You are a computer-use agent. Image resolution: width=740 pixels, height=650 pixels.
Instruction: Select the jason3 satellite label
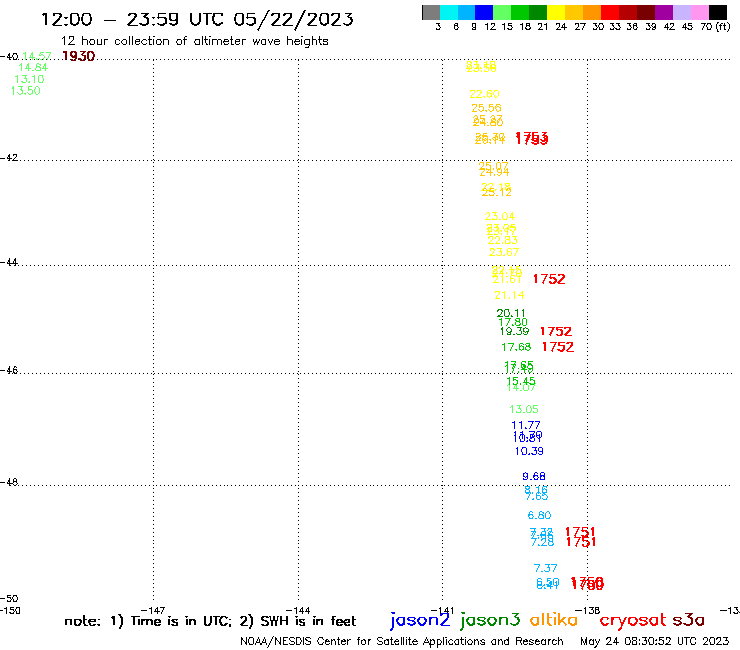click(x=490, y=620)
